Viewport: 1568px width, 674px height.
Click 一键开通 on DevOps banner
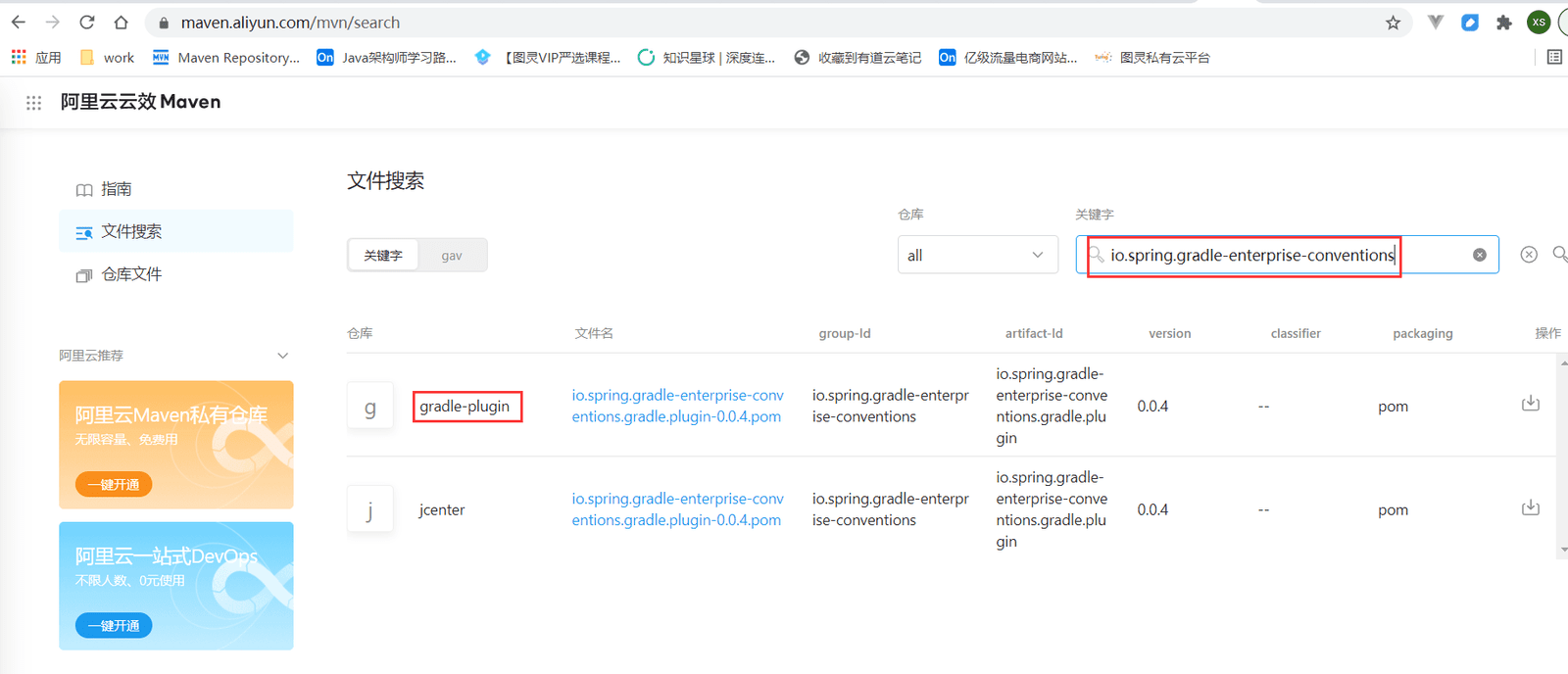pyautogui.click(x=114, y=625)
